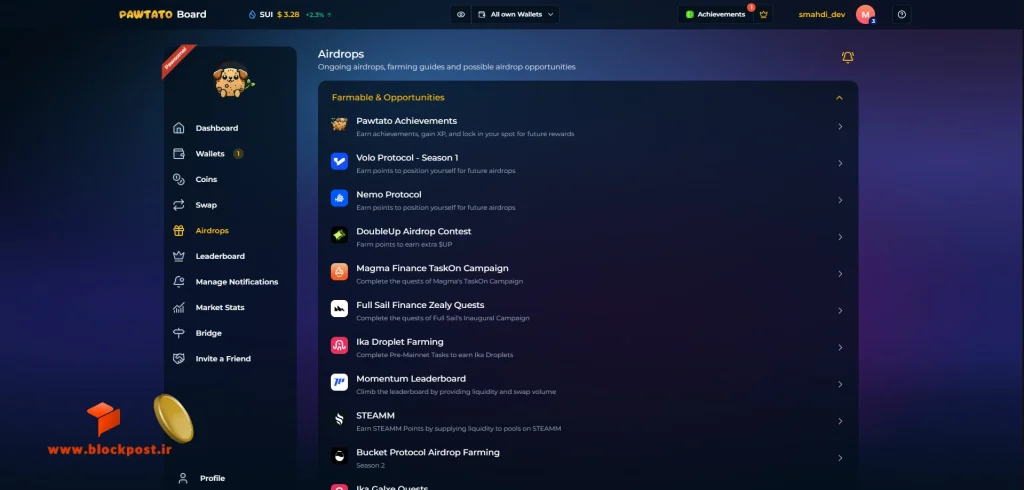Open Invite a Friend
Screen dimensions: 1024x490
tap(223, 359)
